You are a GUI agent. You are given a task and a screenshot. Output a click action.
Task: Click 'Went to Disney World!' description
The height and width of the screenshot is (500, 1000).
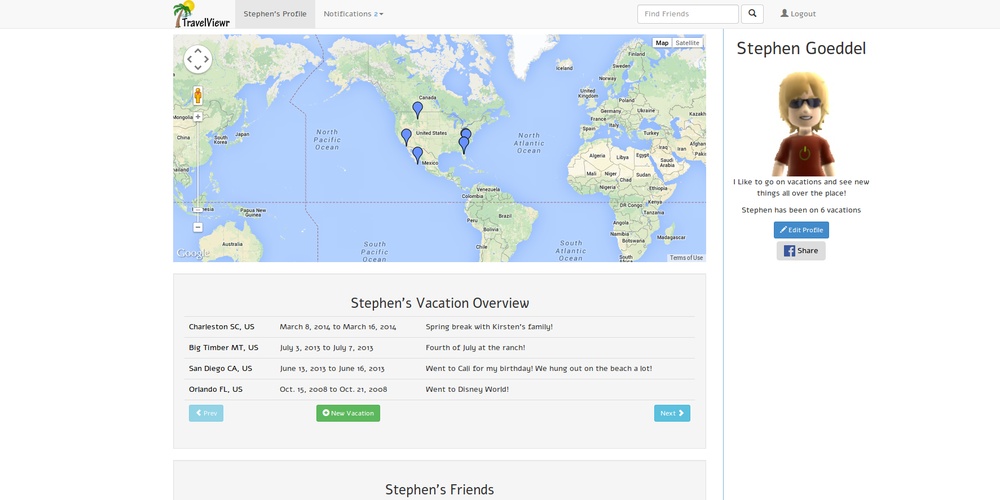tap(467, 390)
